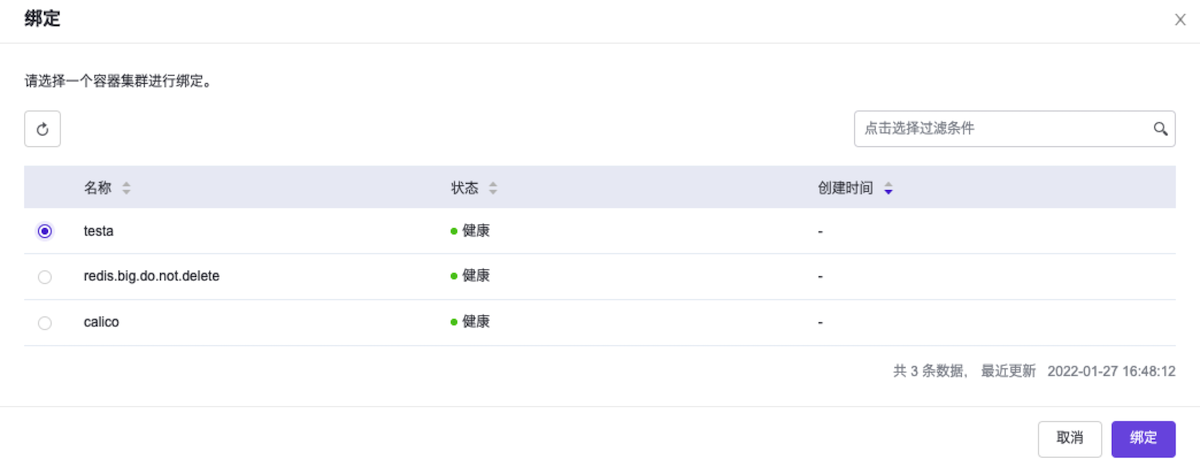
Task: Click the green 健康 status of calico
Action: (471, 323)
